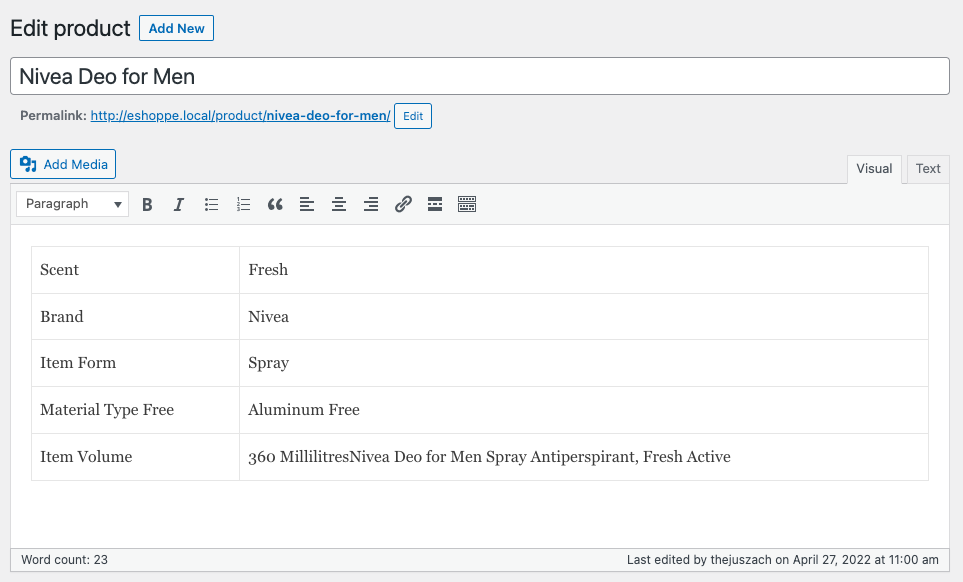
Task: Edit the permalink slug
Action: pos(413,116)
